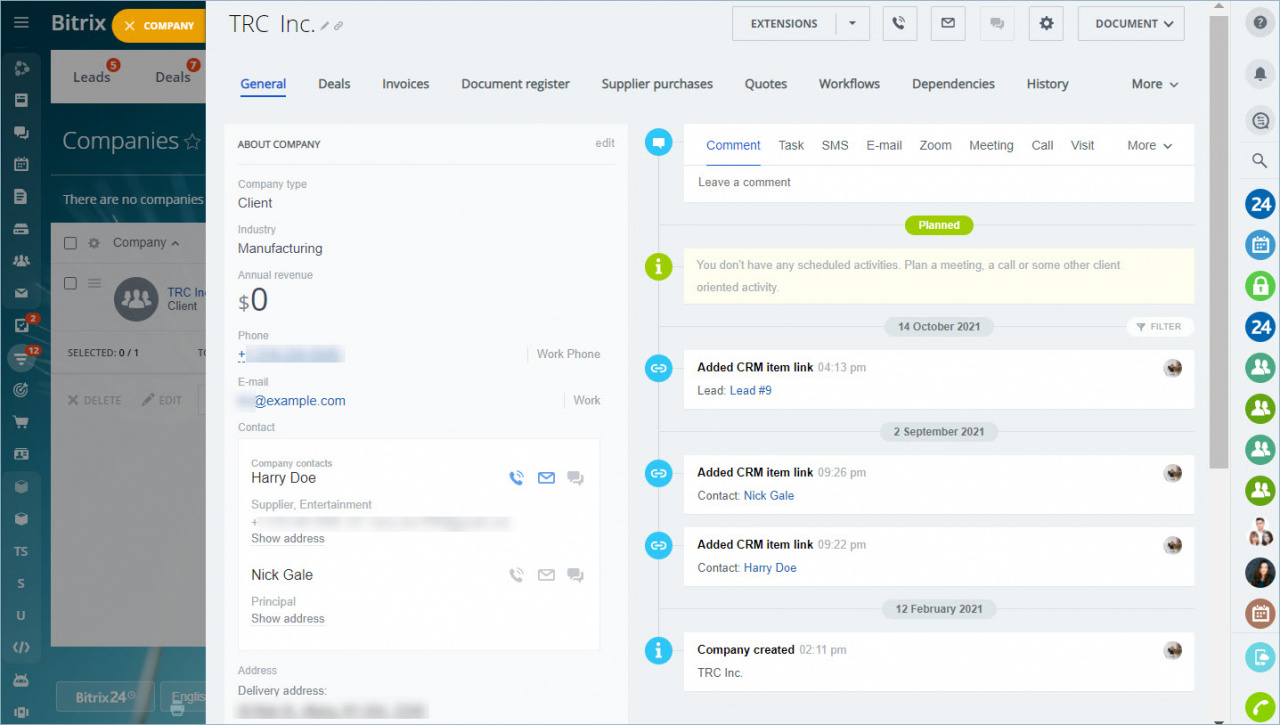Click the avatar on Company created entry
The image size is (1280, 725).
click(1173, 651)
